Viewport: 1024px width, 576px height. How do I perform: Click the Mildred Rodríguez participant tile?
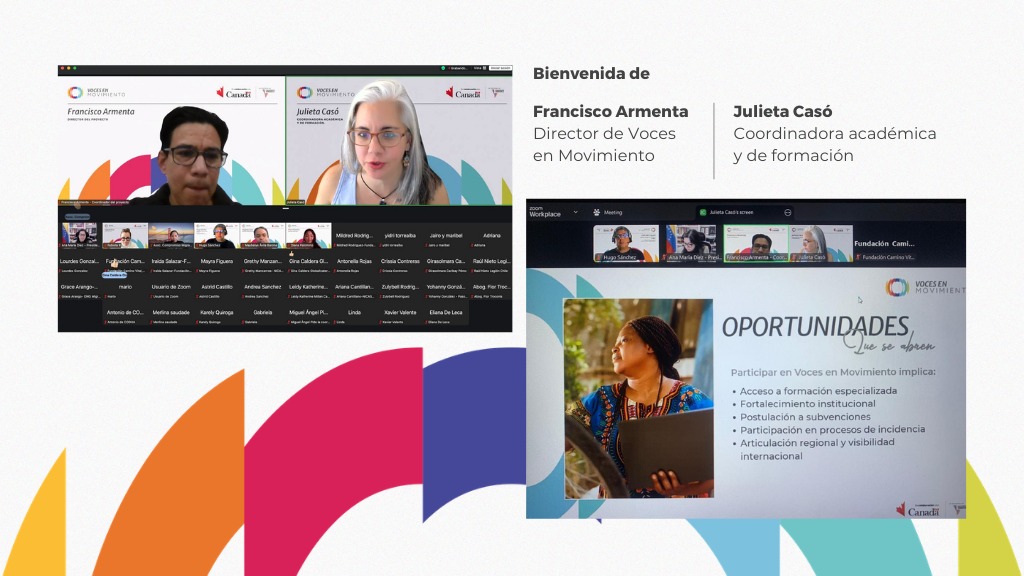click(354, 239)
